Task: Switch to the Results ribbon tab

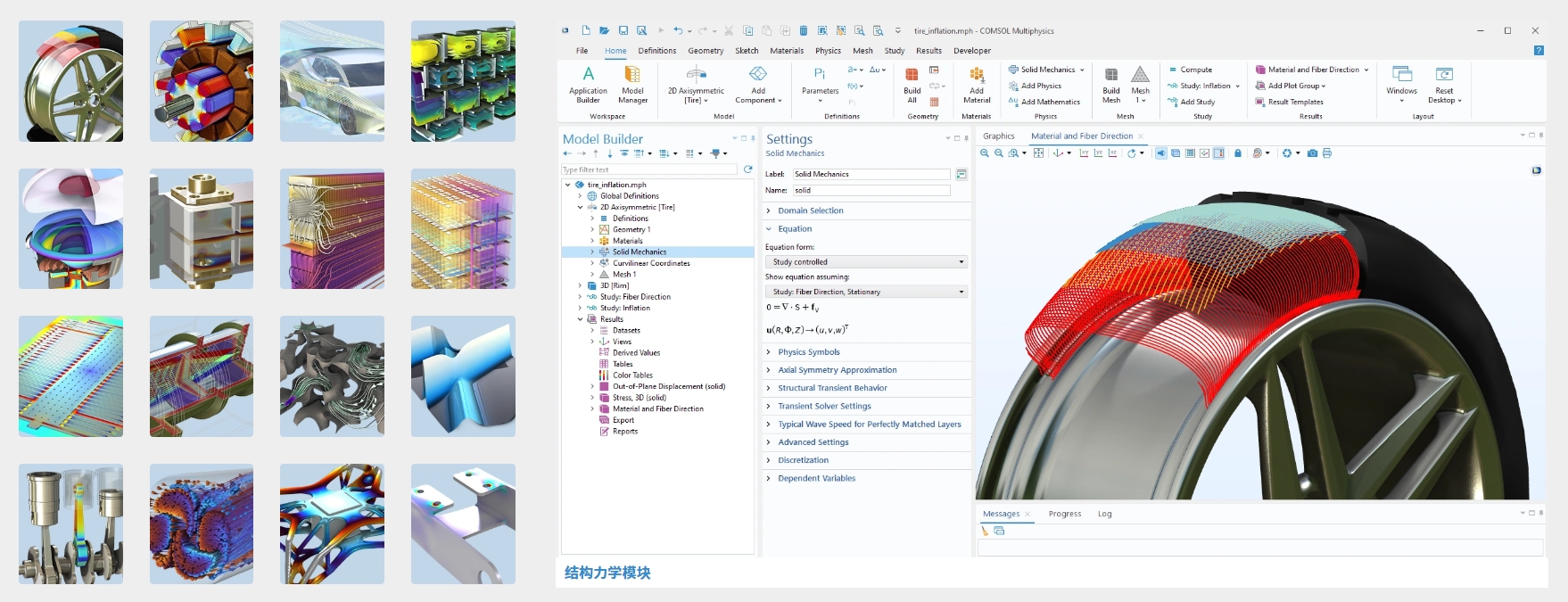Action: point(928,51)
